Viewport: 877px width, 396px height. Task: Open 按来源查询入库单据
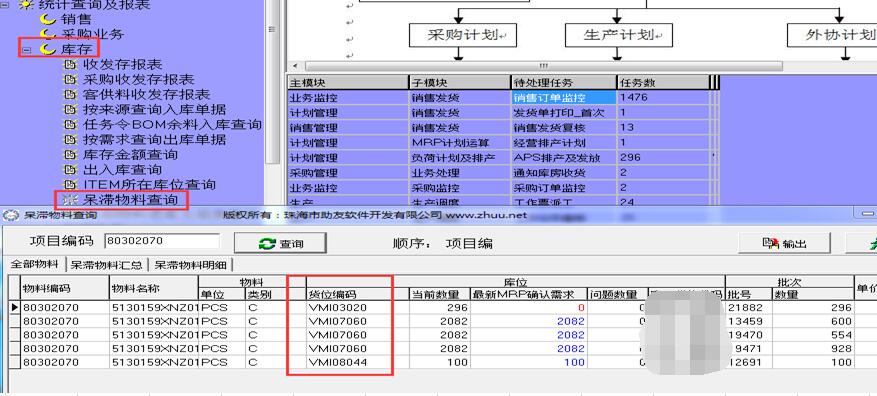[154, 110]
